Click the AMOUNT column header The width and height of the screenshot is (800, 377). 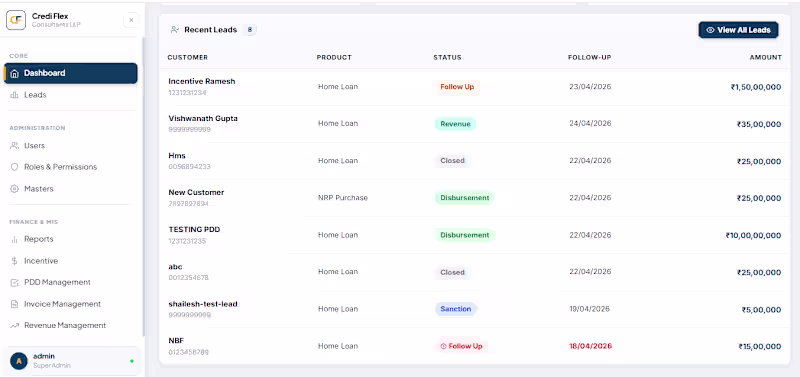(765, 57)
